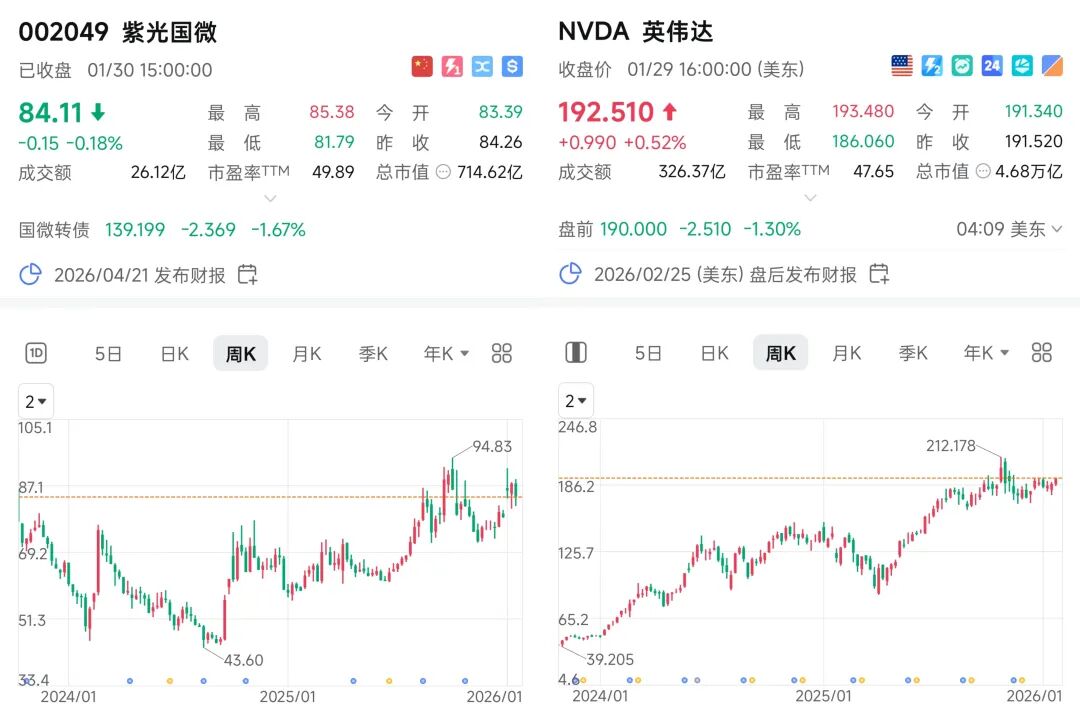This screenshot has height=720, width=1080.
Task: Add NVDA earnings date to calendar
Action: pyautogui.click(x=879, y=273)
